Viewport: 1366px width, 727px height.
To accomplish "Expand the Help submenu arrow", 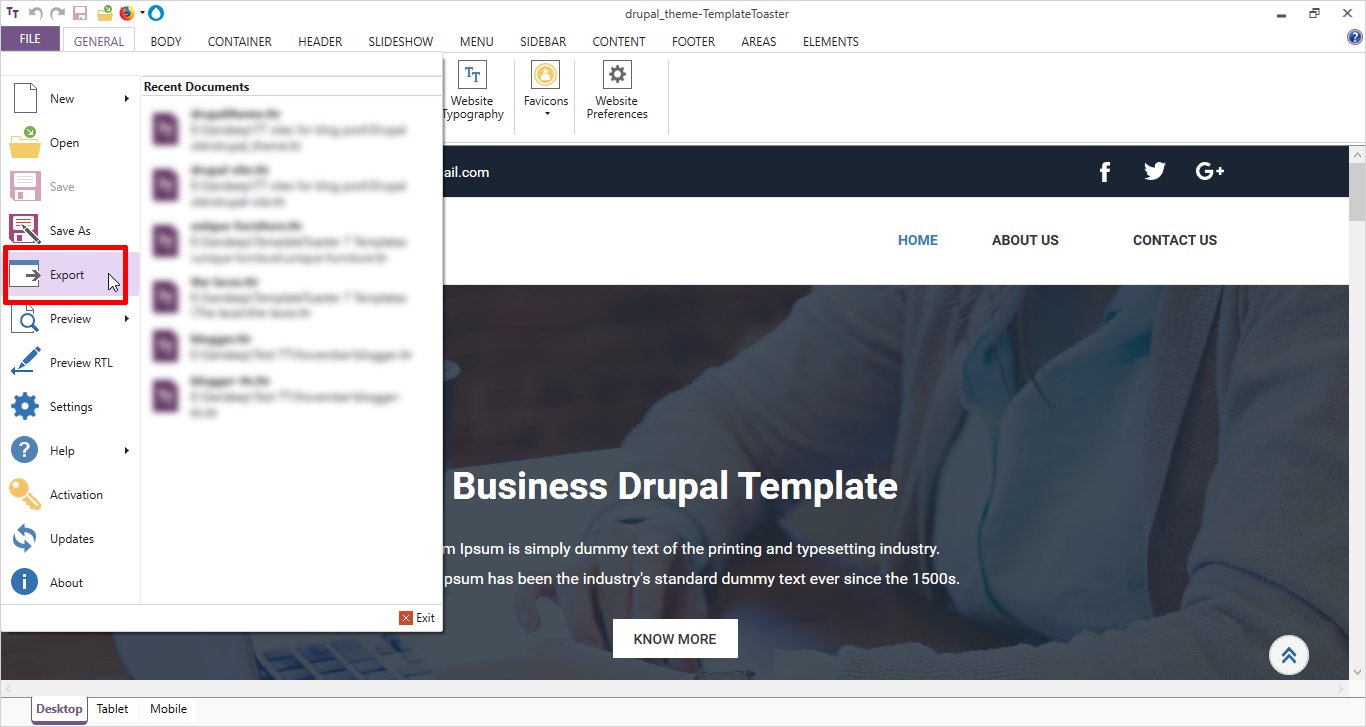I will [127, 451].
